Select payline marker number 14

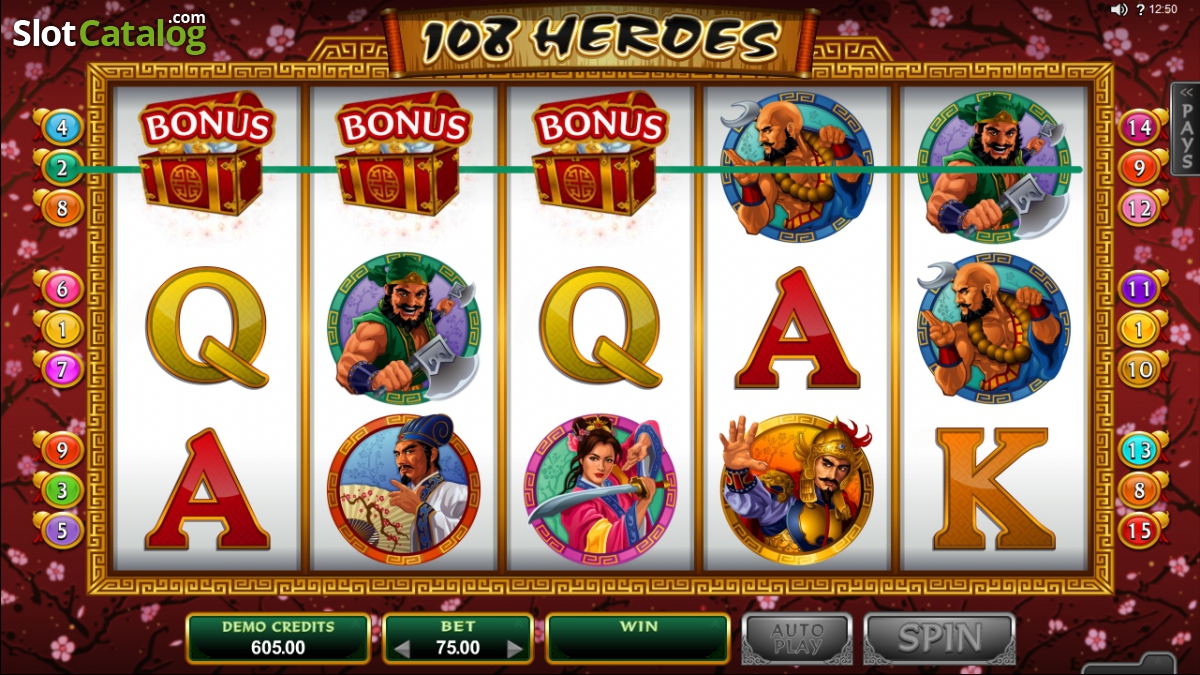[1140, 128]
